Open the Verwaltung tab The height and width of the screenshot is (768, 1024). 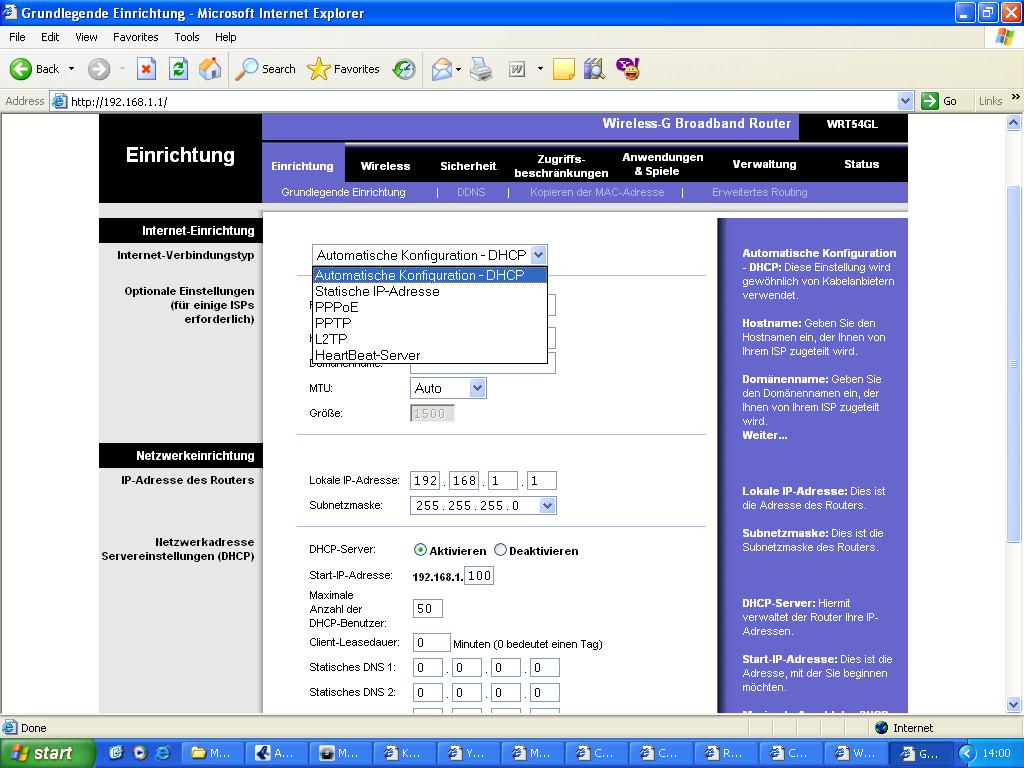[764, 164]
